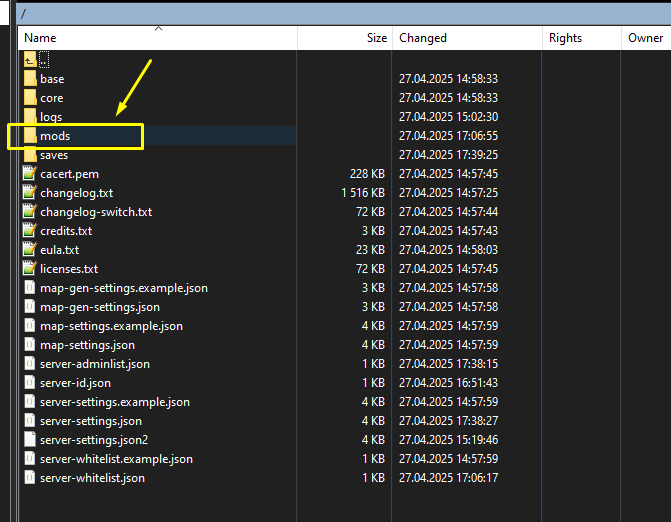Click the server-settings.json file icon

point(29,421)
